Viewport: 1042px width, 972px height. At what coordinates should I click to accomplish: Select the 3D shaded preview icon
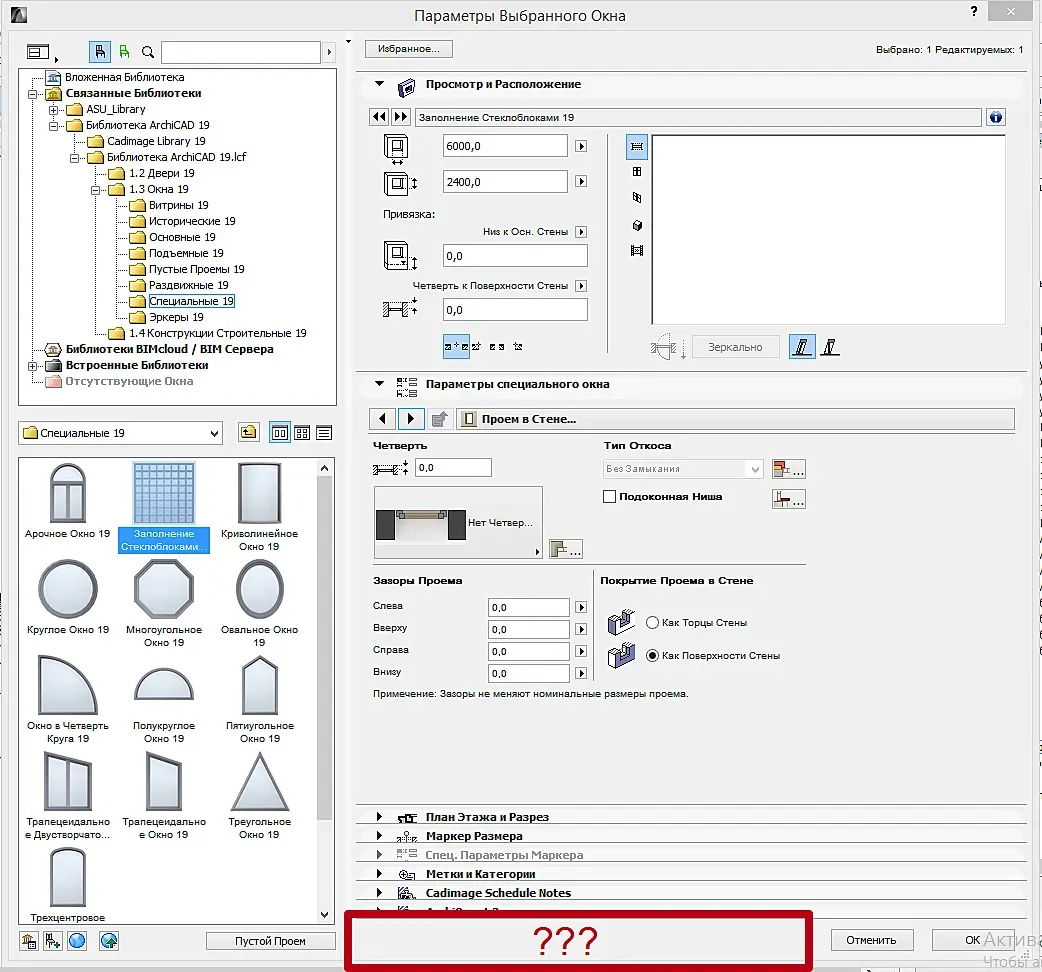(637, 225)
